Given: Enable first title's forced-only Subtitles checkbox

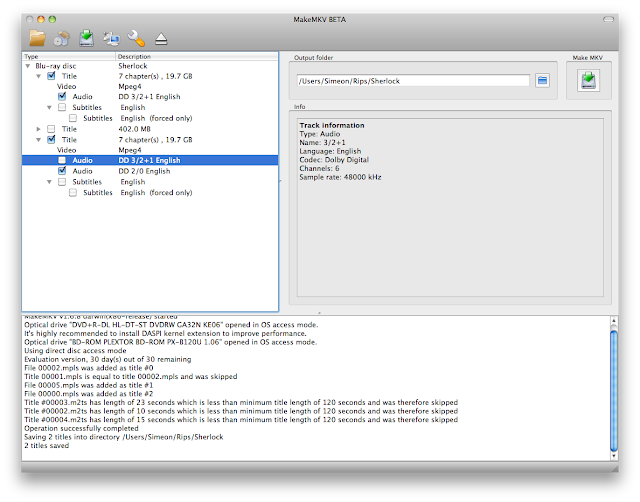Looking at the screenshot, I should [x=73, y=118].
